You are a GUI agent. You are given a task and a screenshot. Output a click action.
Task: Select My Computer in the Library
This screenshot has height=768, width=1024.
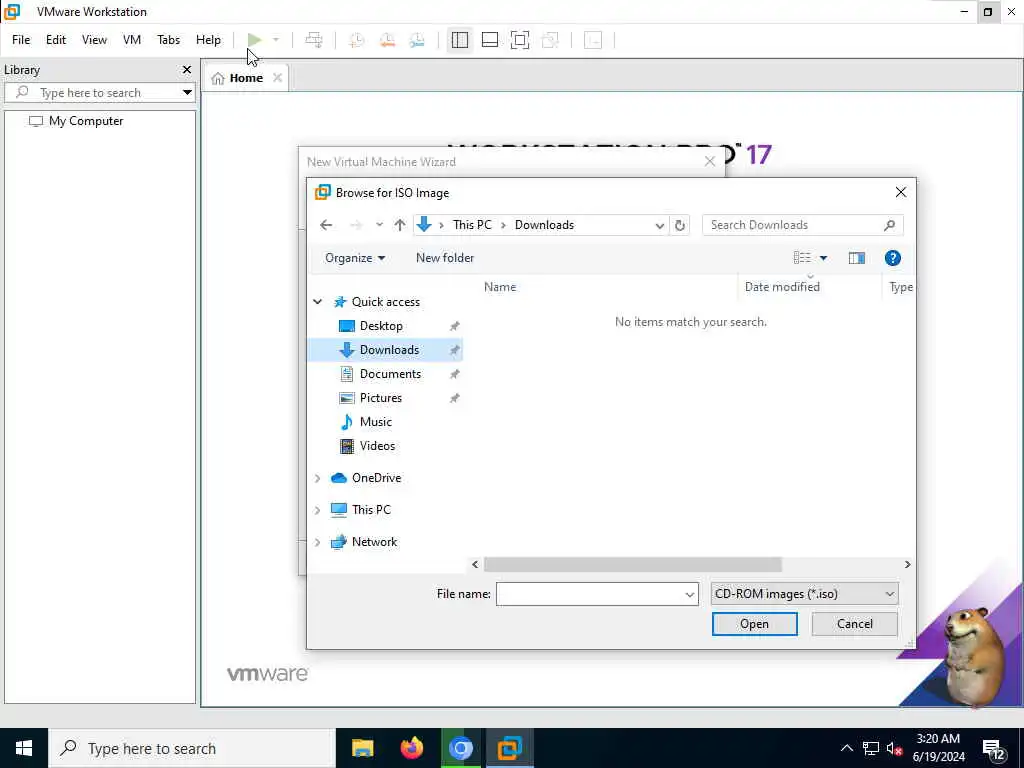coord(86,121)
